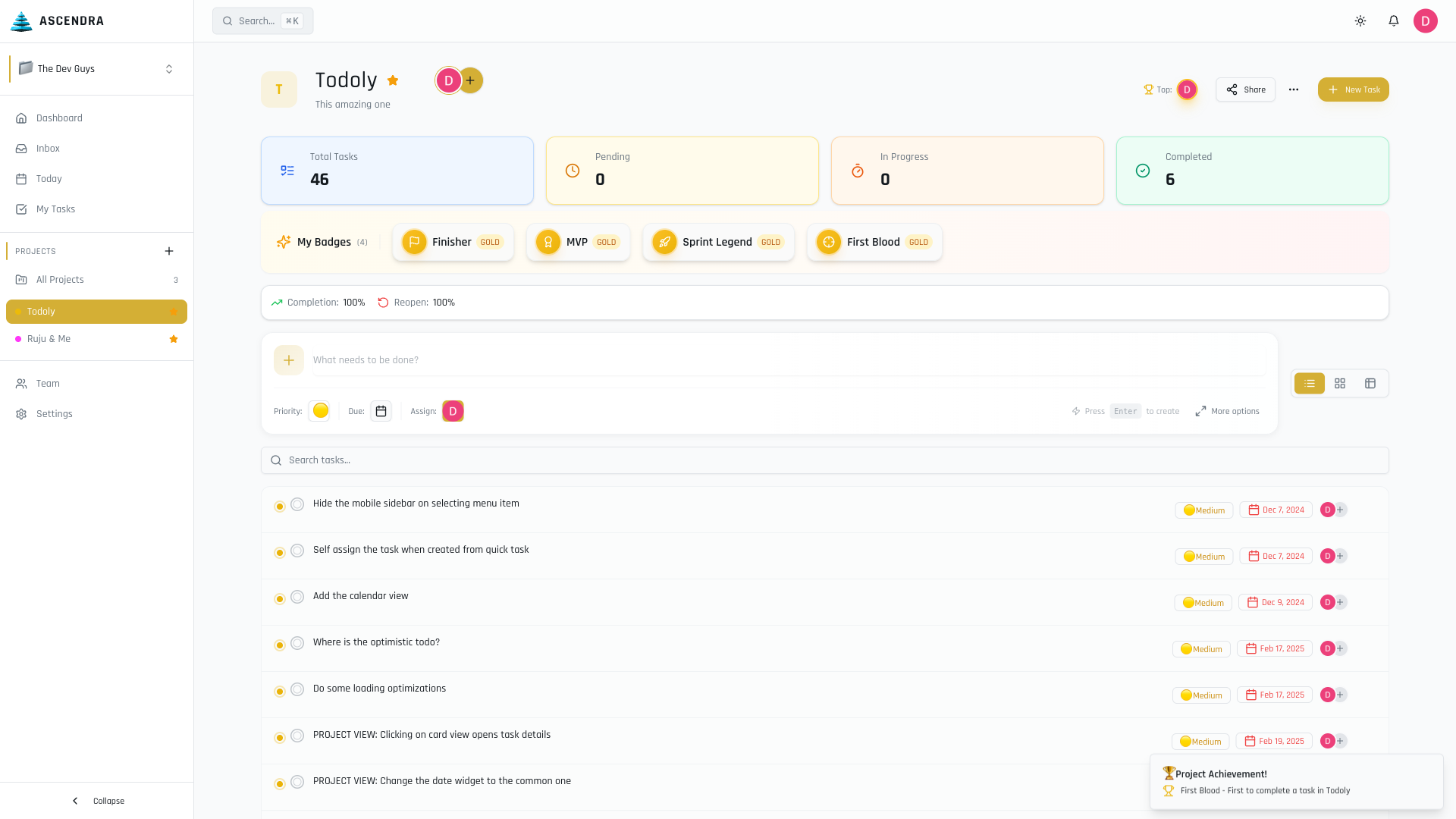Switch to table board view icon
This screenshot has height=819, width=1456.
[x=1370, y=384]
